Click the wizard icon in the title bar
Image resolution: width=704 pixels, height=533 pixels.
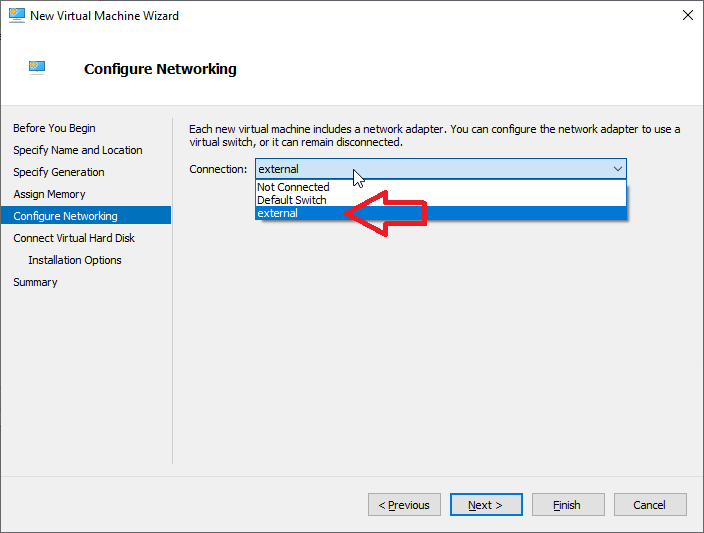[15, 16]
